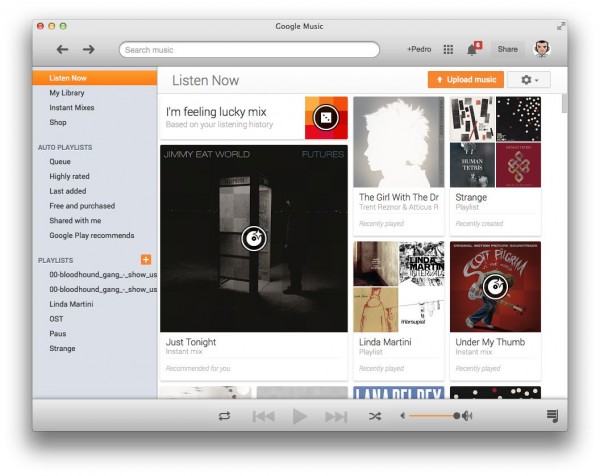The image size is (600, 476).
Task: Start instant mix radio icon on Just Tonight
Action: coord(254,238)
